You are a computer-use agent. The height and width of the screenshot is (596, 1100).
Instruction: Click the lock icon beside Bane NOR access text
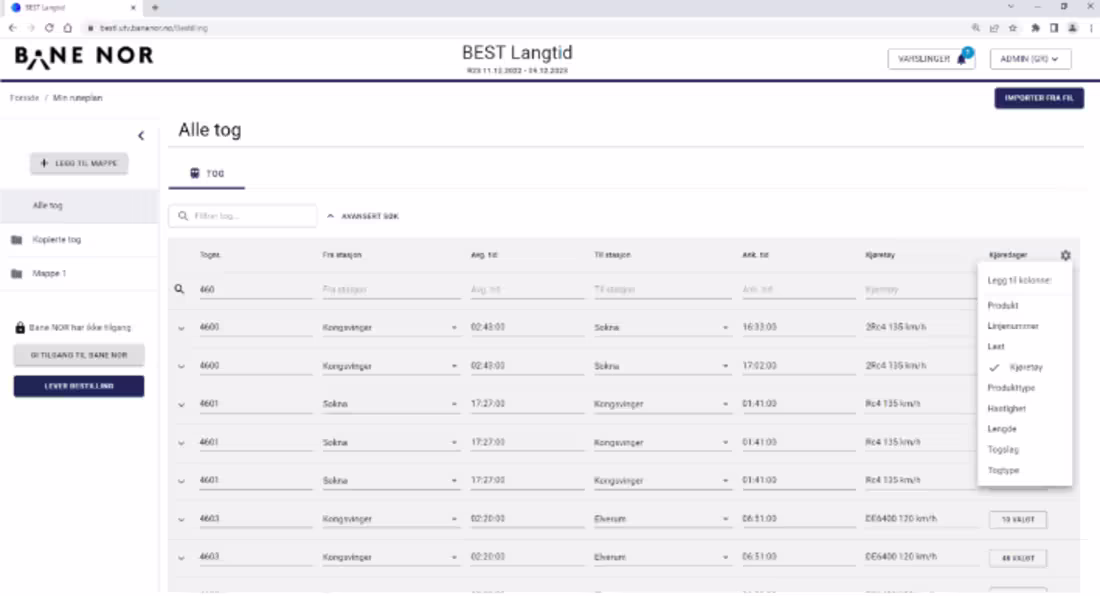click(x=20, y=327)
